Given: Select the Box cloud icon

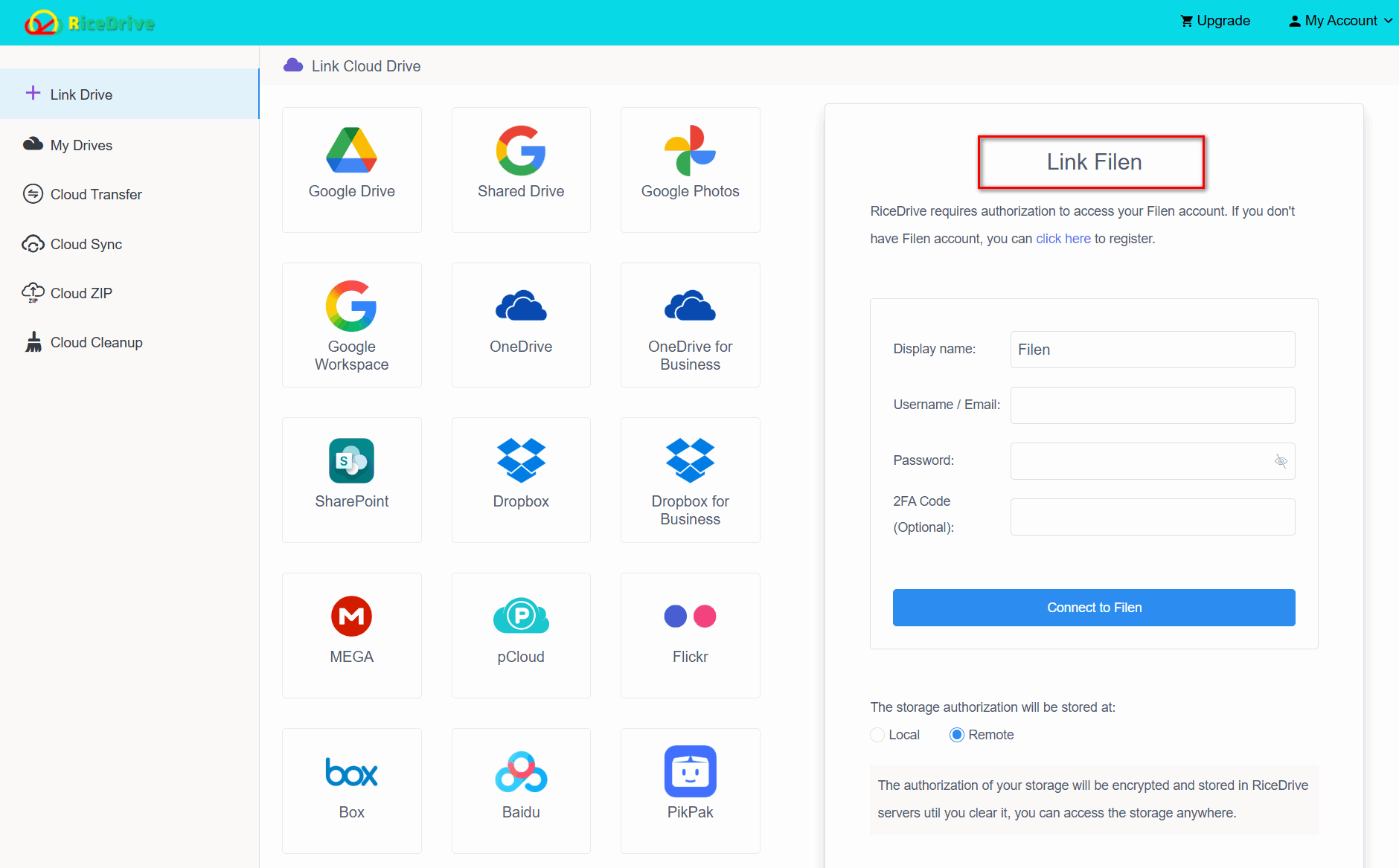Looking at the screenshot, I should tap(351, 772).
